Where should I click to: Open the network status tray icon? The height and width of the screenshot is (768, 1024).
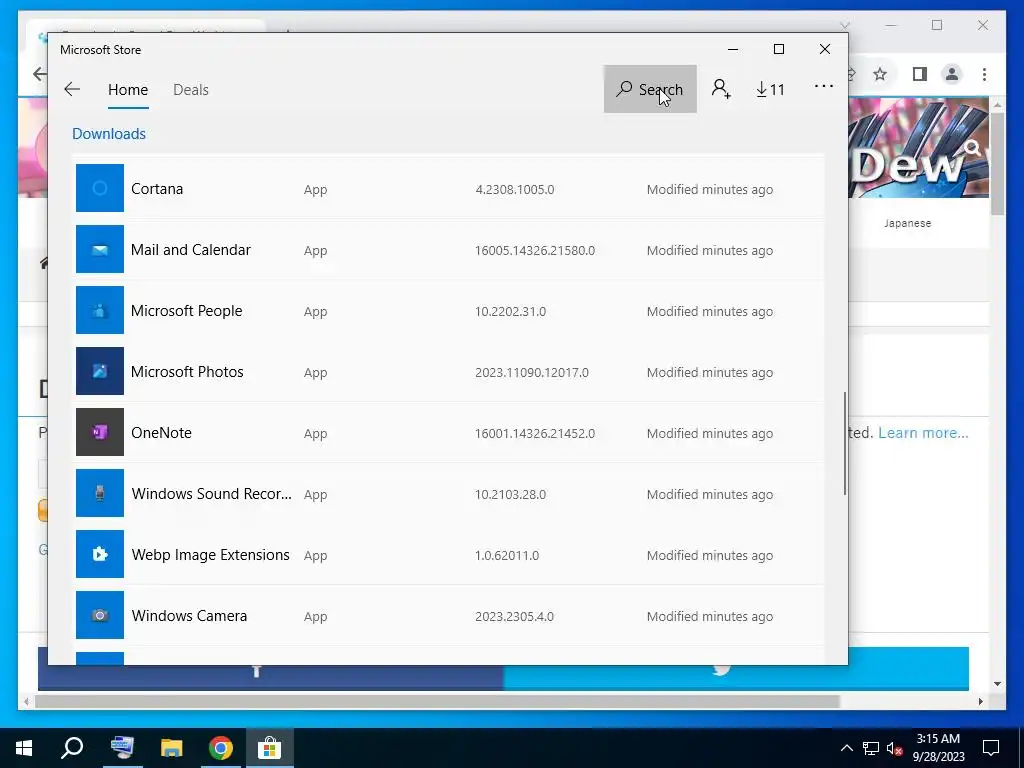pos(871,748)
